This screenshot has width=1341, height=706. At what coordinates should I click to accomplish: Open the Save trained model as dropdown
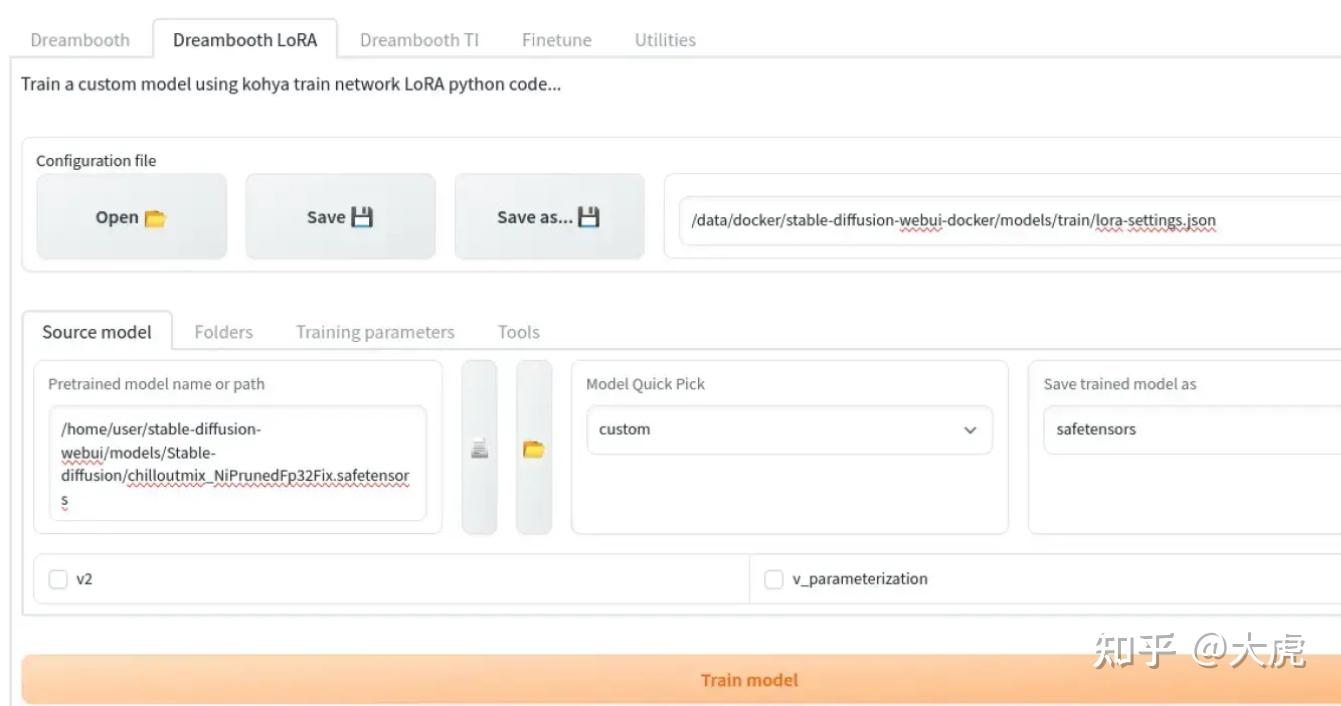click(x=1190, y=429)
